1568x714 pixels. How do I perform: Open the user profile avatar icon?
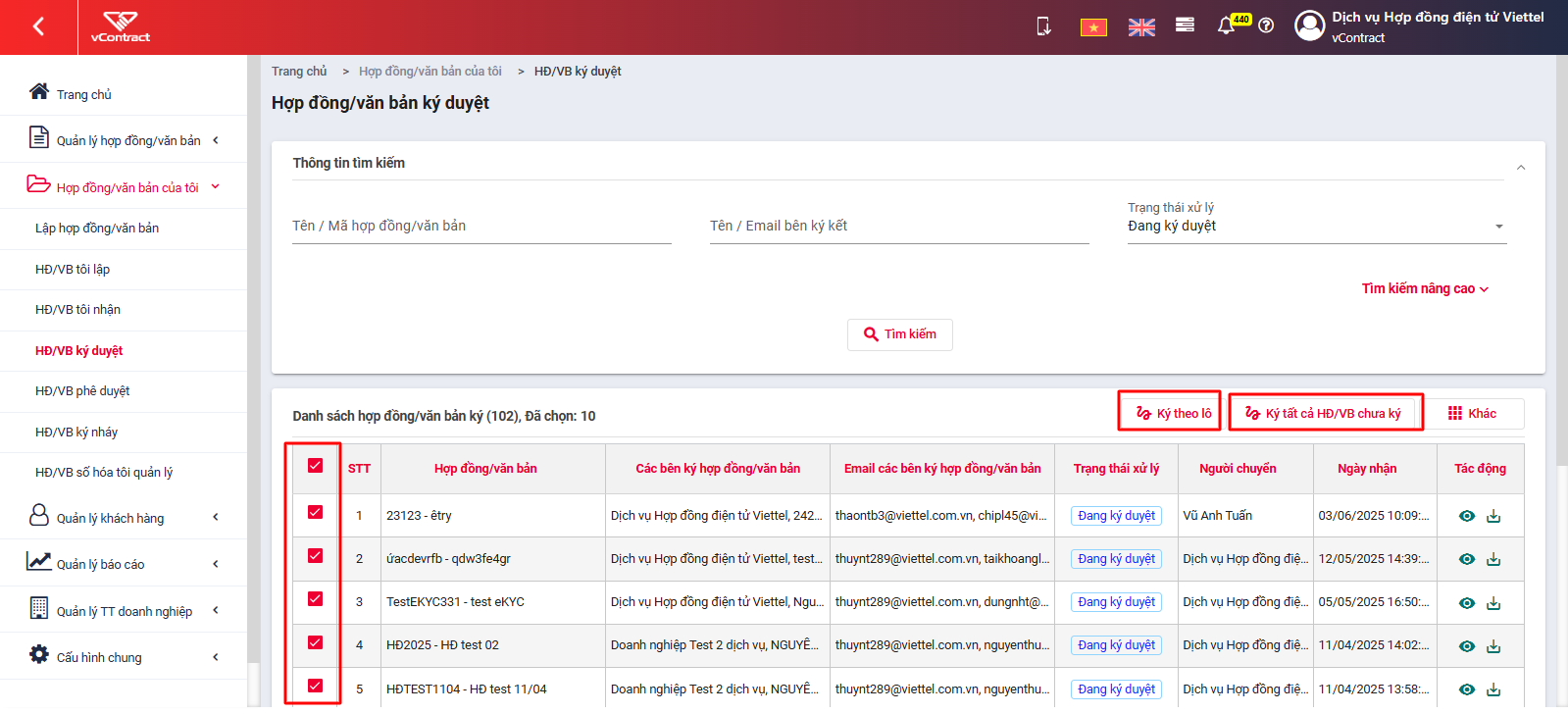click(1309, 25)
